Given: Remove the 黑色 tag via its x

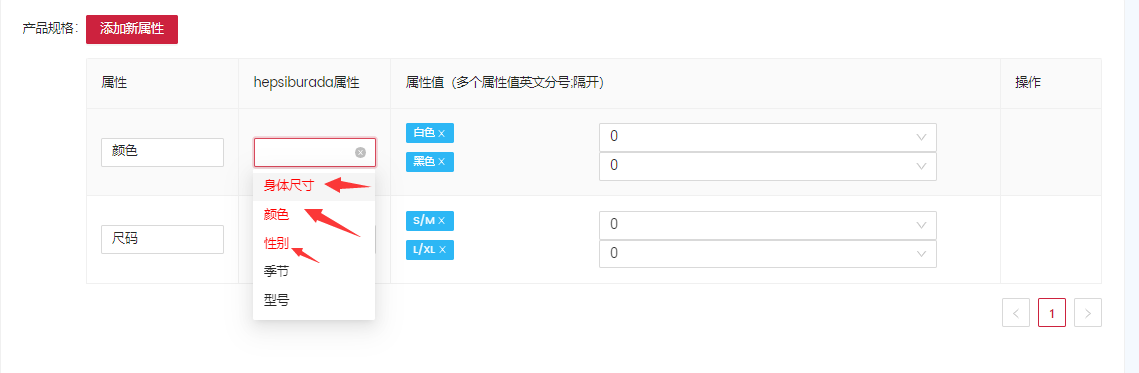Looking at the screenshot, I should [x=441, y=161].
